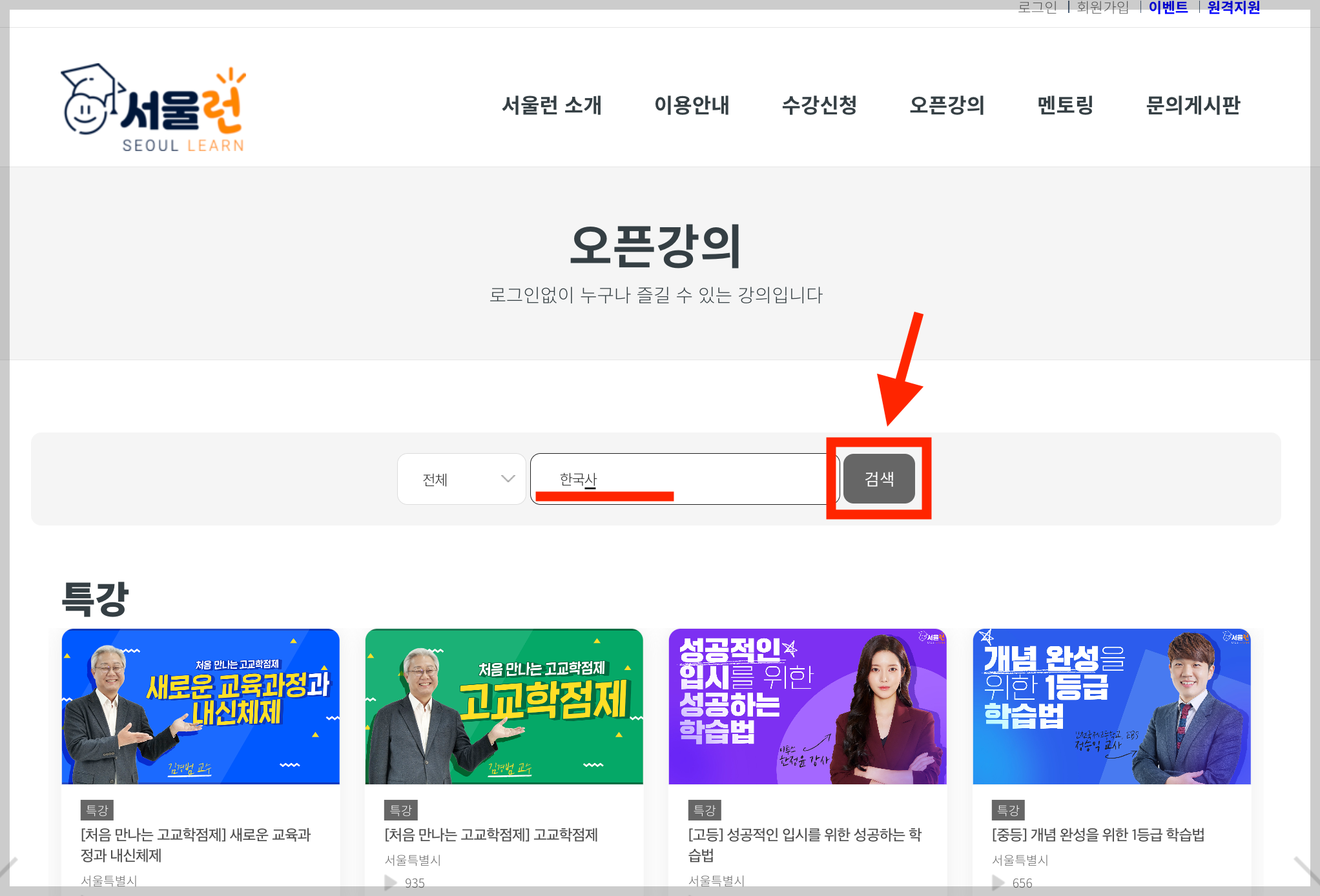Open the 전체 category dropdown
Image resolution: width=1320 pixels, height=896 pixels.
461,479
